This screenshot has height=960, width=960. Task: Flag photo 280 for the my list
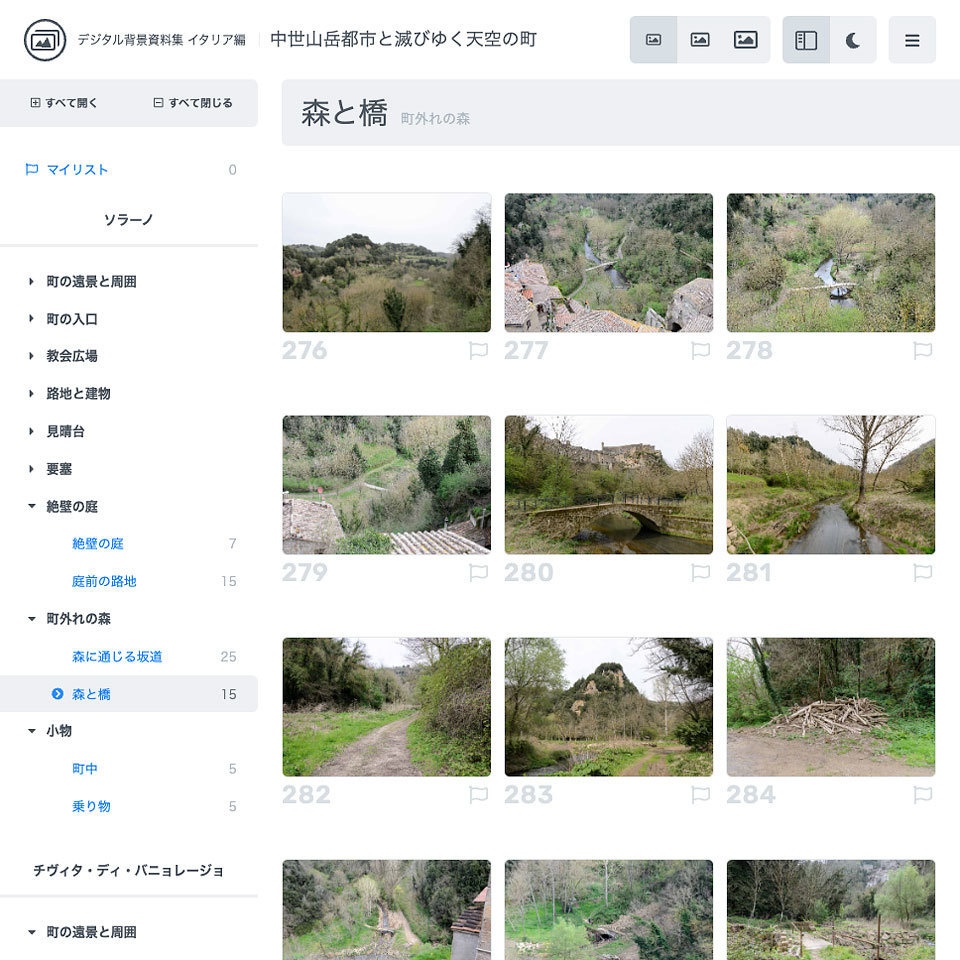pyautogui.click(x=702, y=574)
